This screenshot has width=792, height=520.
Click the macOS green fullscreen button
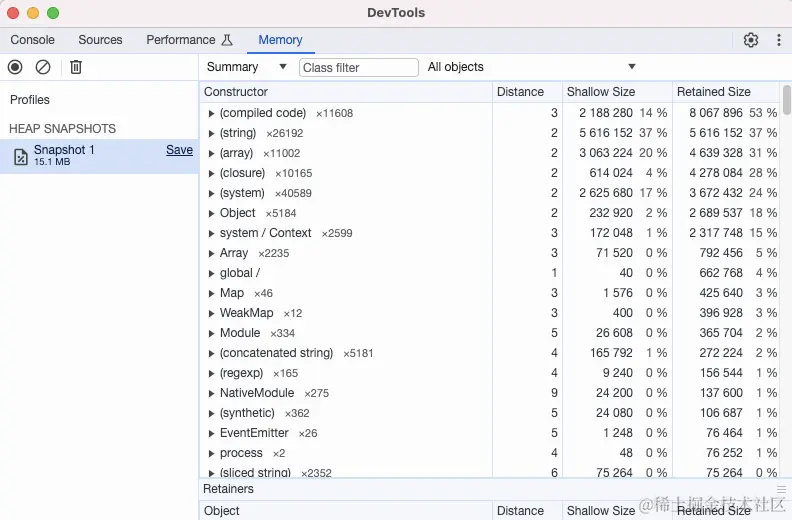click(53, 13)
